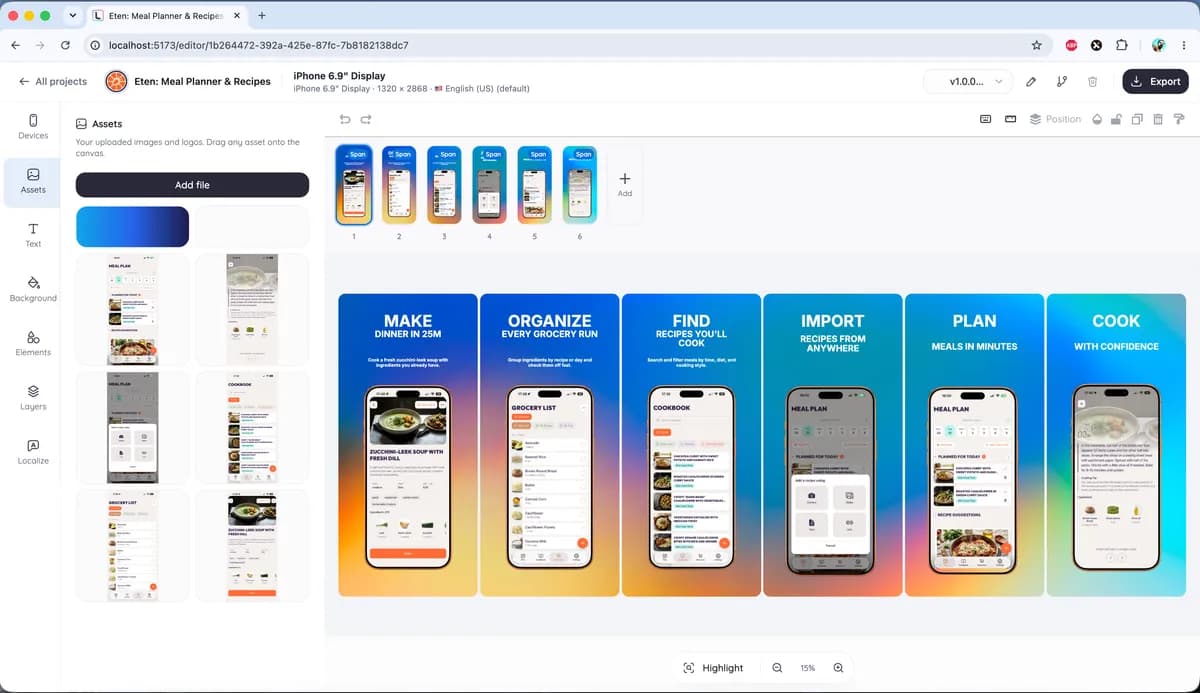Click the iPhone 6.9" Display title
The image size is (1200, 693).
click(x=339, y=76)
